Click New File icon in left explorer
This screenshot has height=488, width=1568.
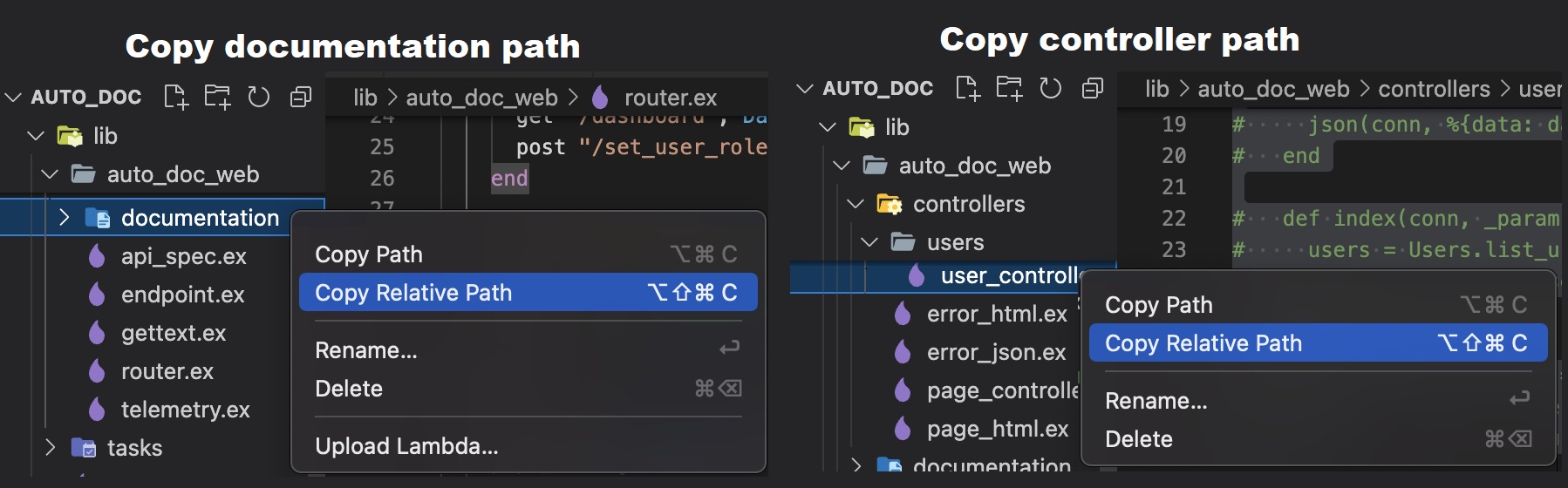(x=176, y=97)
